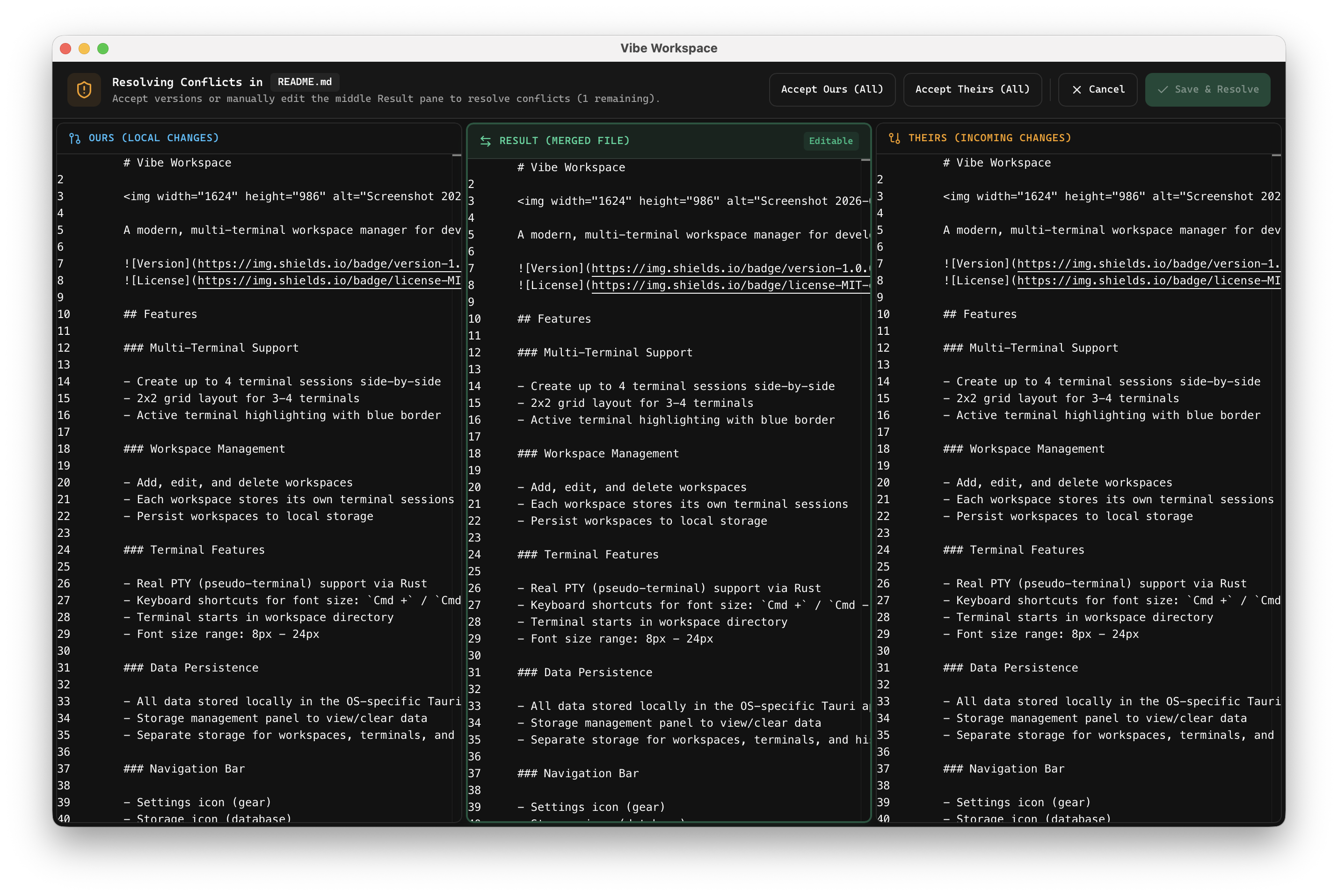Click the Editable badge in Result pane

click(830, 141)
